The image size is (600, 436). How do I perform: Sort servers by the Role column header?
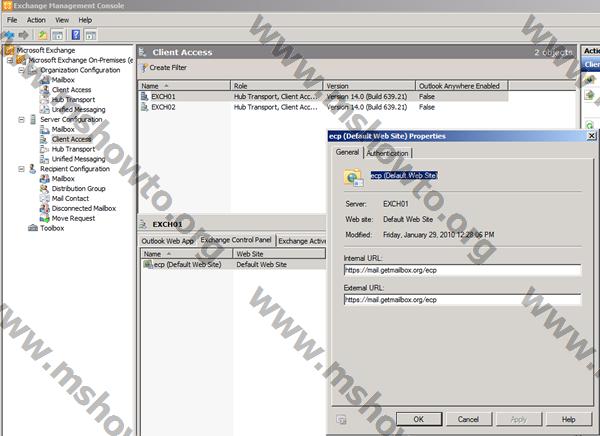[x=277, y=86]
